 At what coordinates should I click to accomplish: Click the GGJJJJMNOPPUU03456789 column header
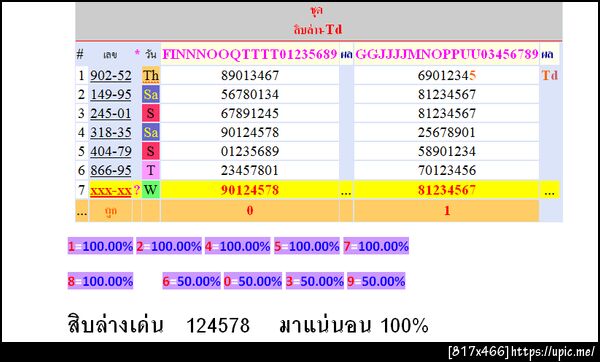click(x=447, y=54)
